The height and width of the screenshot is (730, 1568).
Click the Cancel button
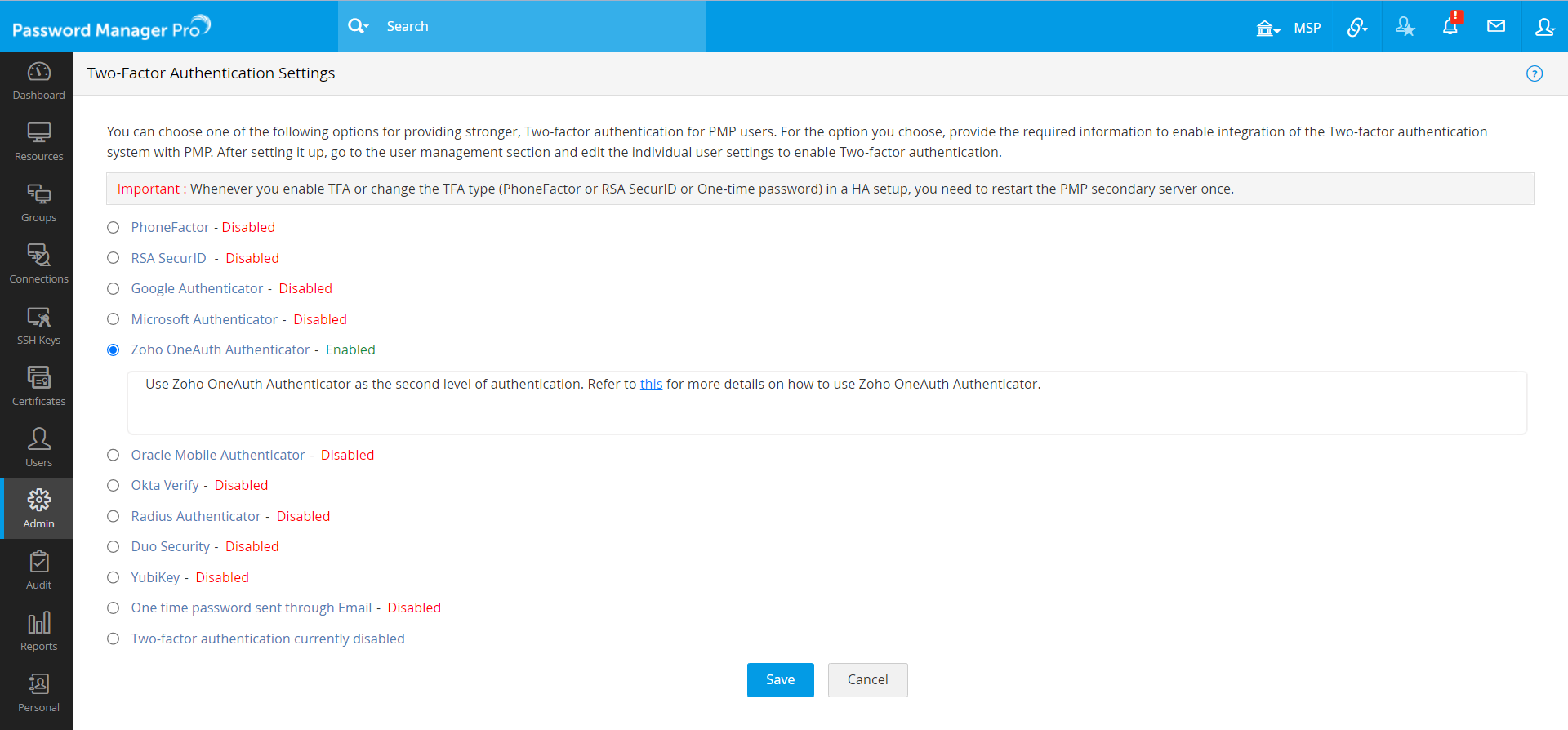867,680
